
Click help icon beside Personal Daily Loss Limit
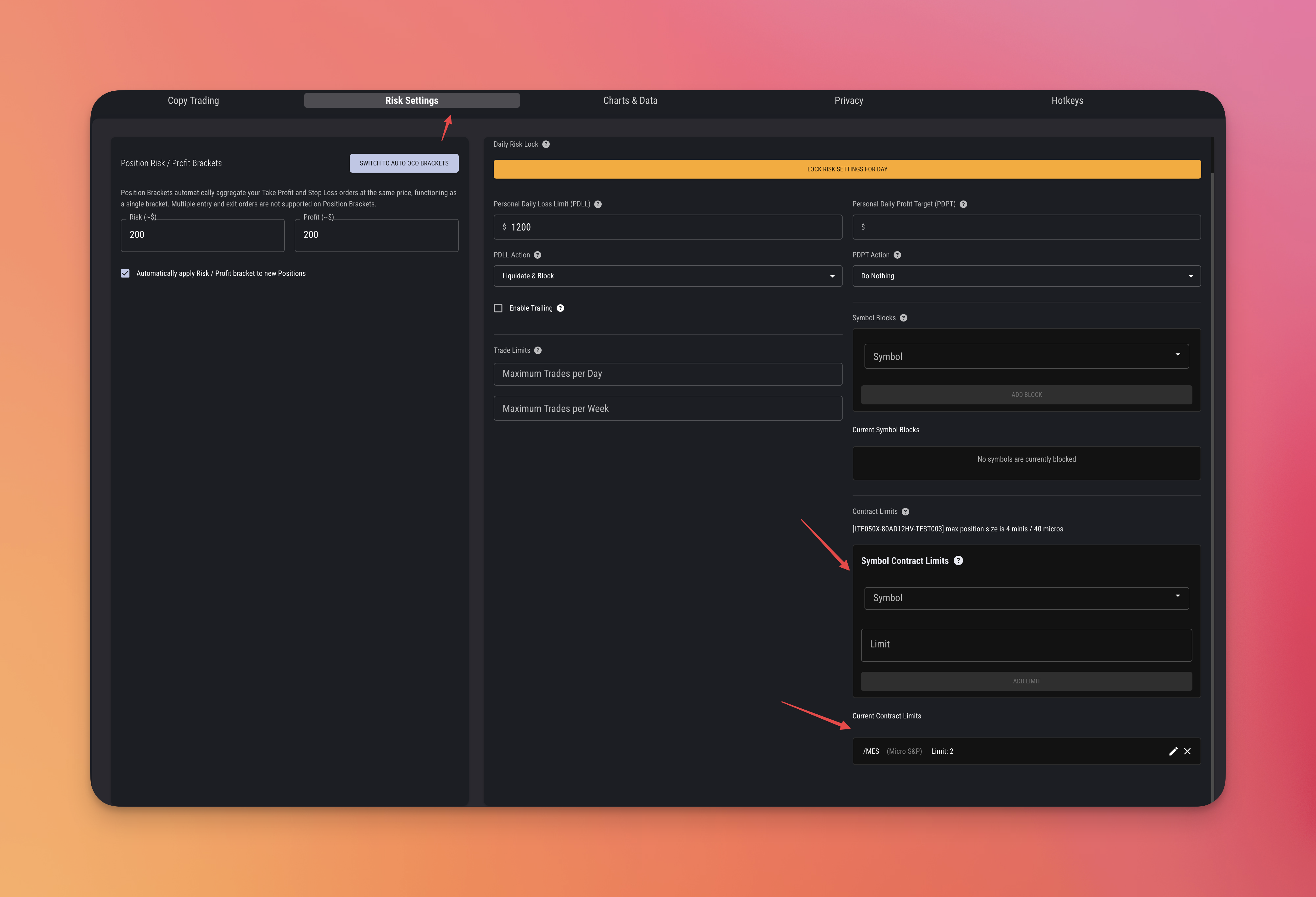pos(598,204)
